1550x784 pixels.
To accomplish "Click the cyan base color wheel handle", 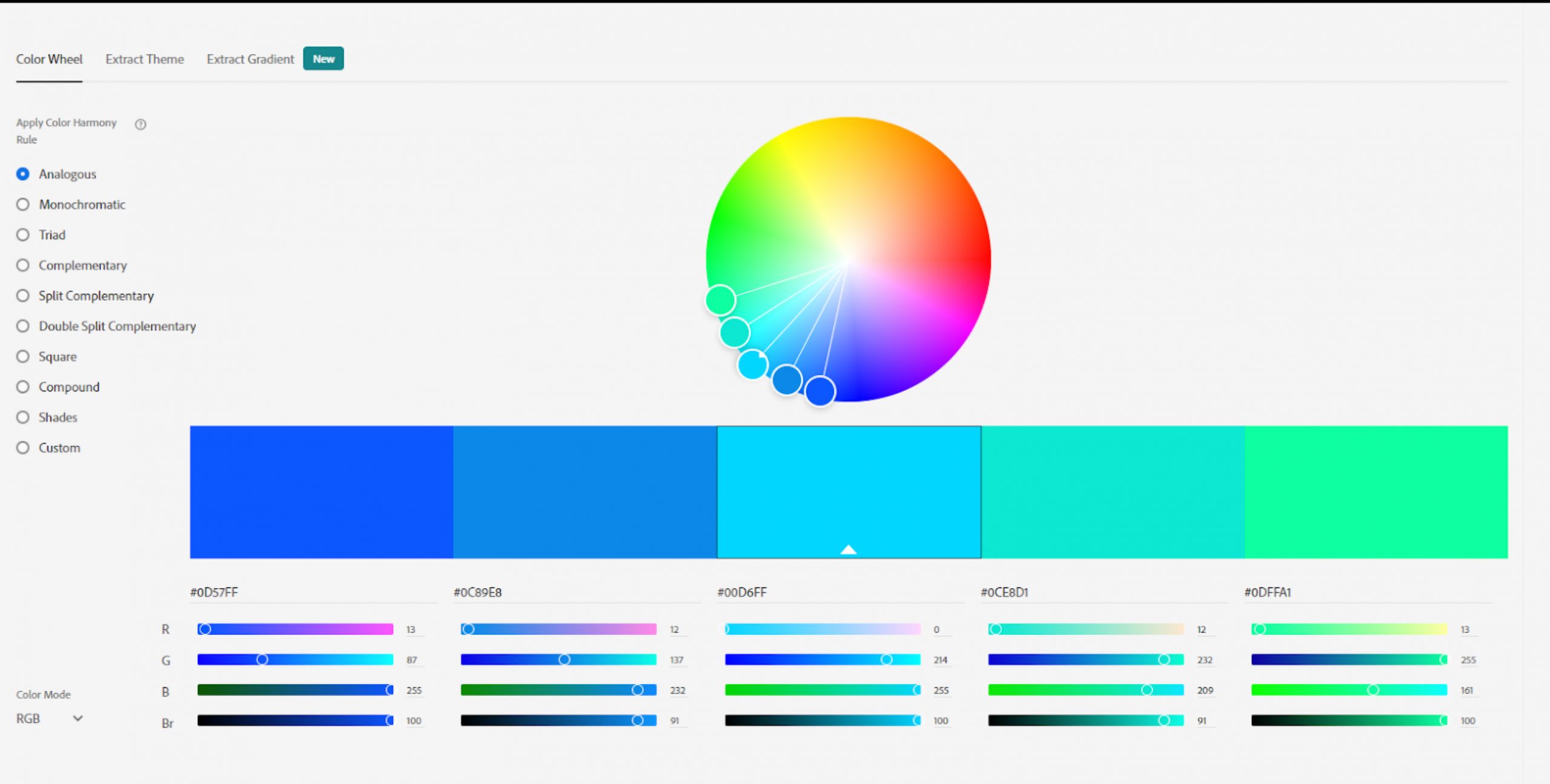I will pos(753,364).
